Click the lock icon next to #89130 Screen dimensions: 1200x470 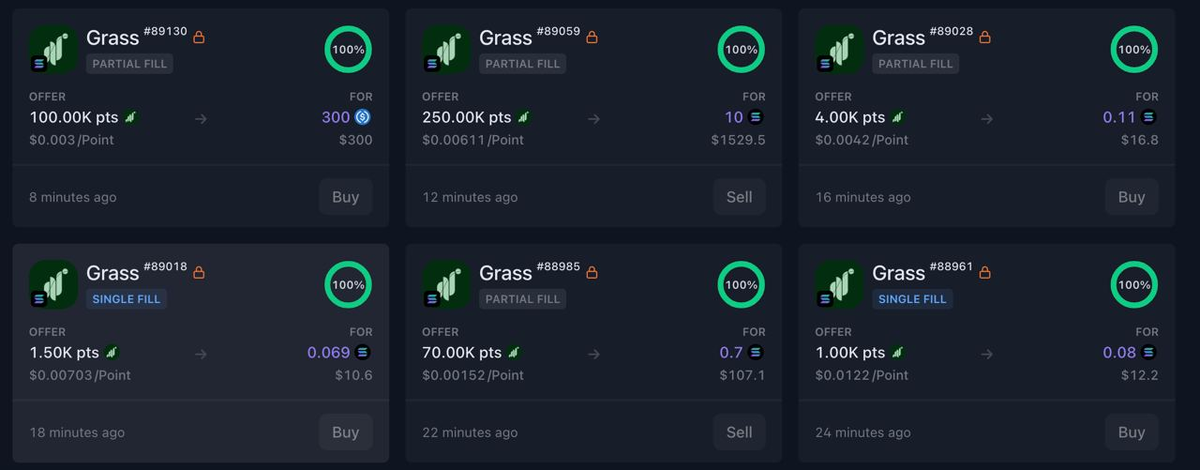pyautogui.click(x=199, y=38)
